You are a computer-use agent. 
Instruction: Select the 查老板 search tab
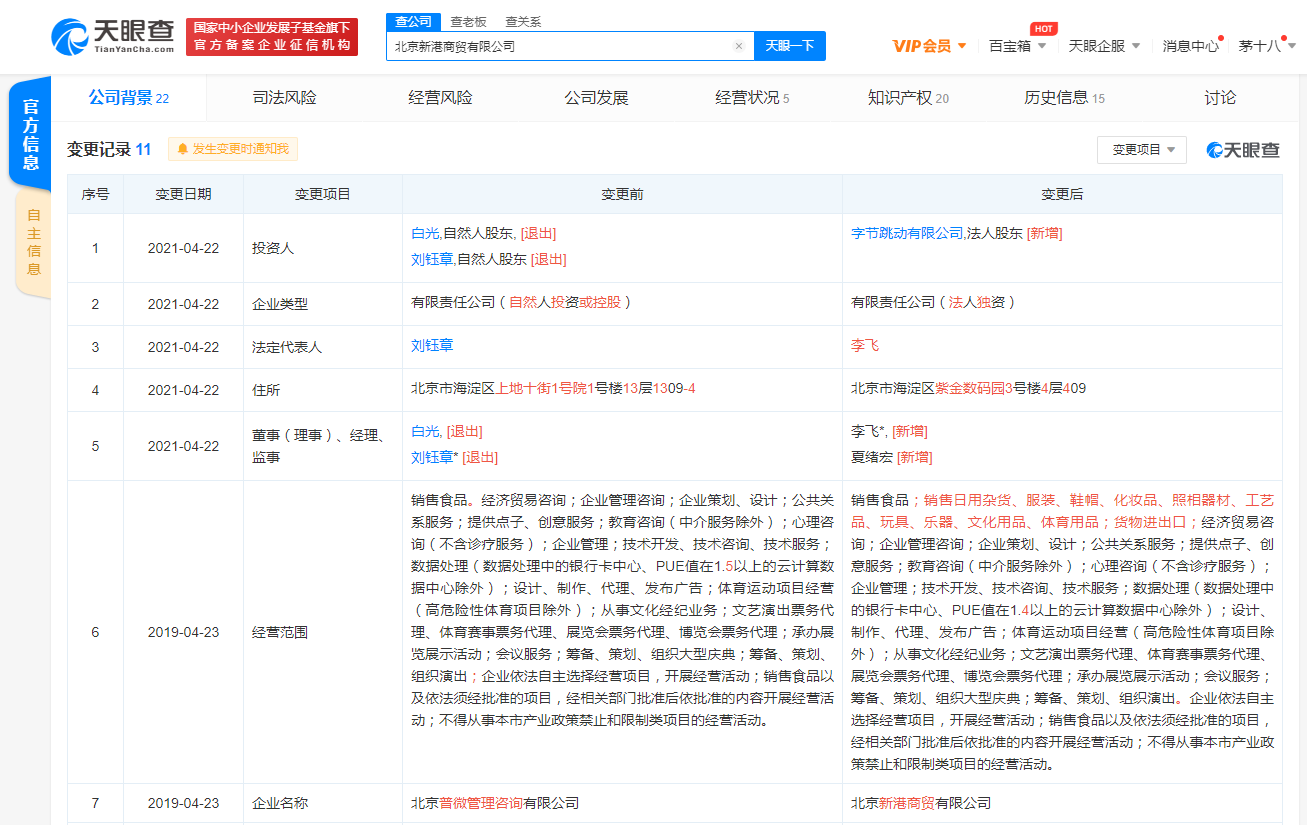click(x=468, y=21)
